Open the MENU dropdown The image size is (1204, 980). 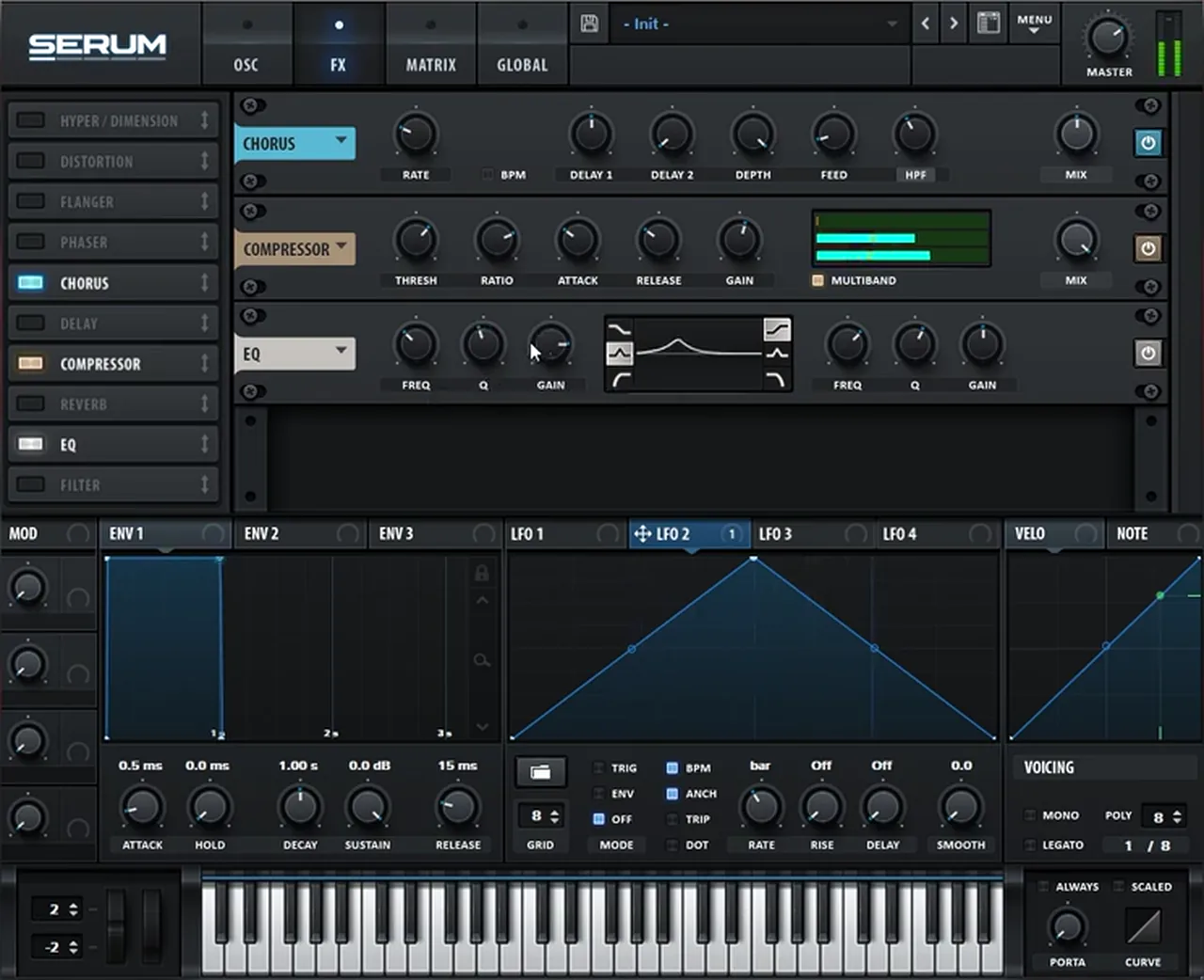click(1034, 24)
